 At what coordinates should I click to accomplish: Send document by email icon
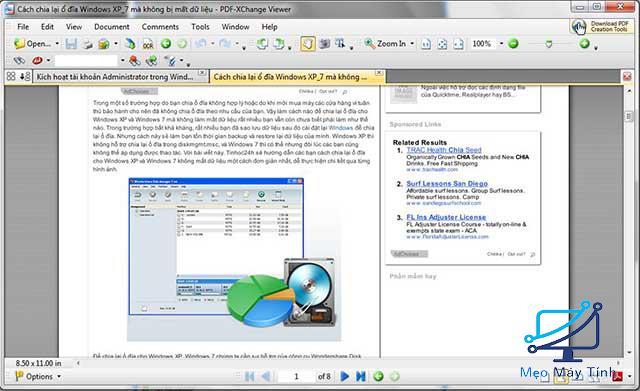click(x=104, y=44)
